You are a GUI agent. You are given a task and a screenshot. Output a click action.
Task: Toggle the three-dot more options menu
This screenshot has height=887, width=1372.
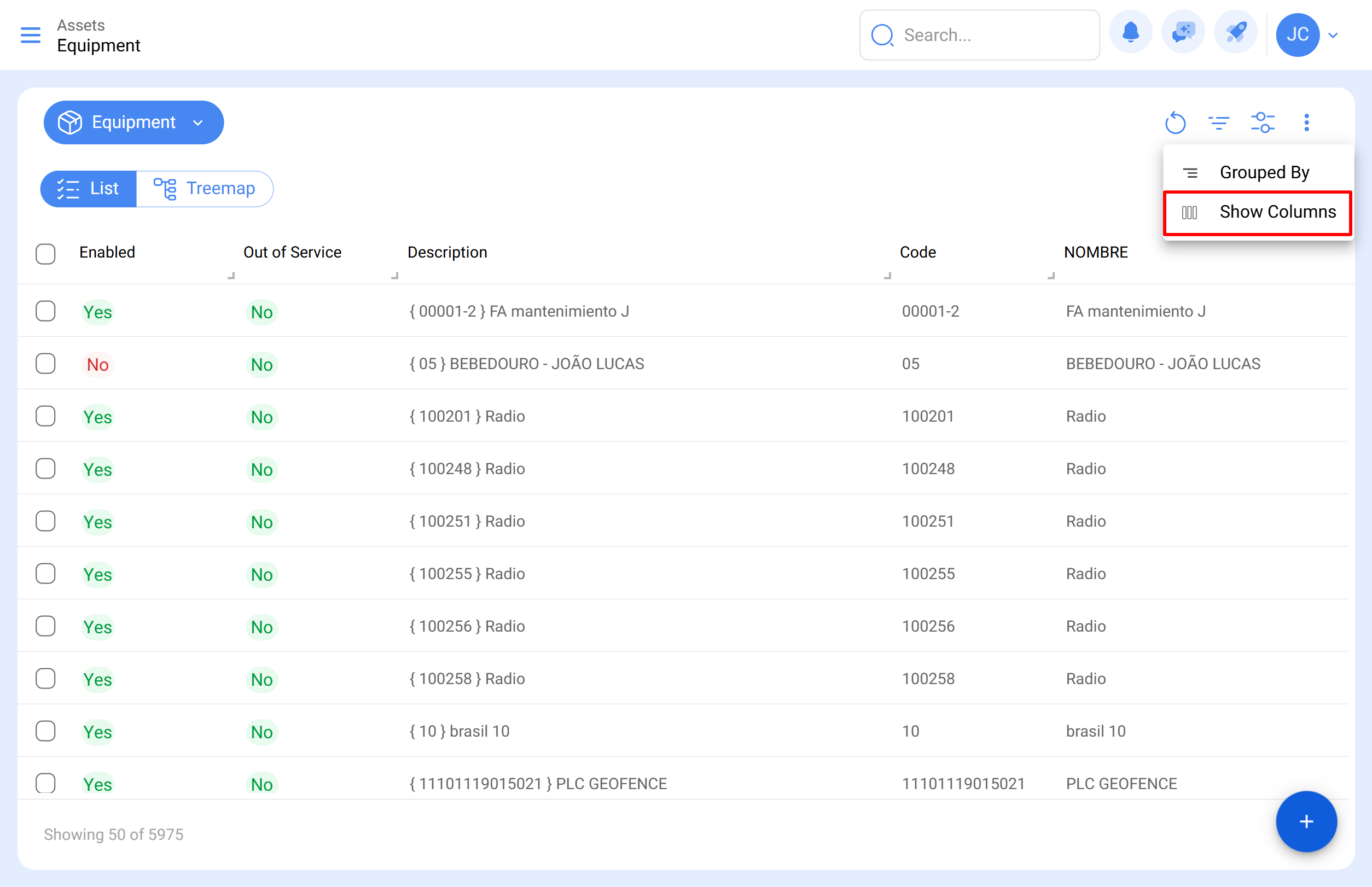(1306, 122)
